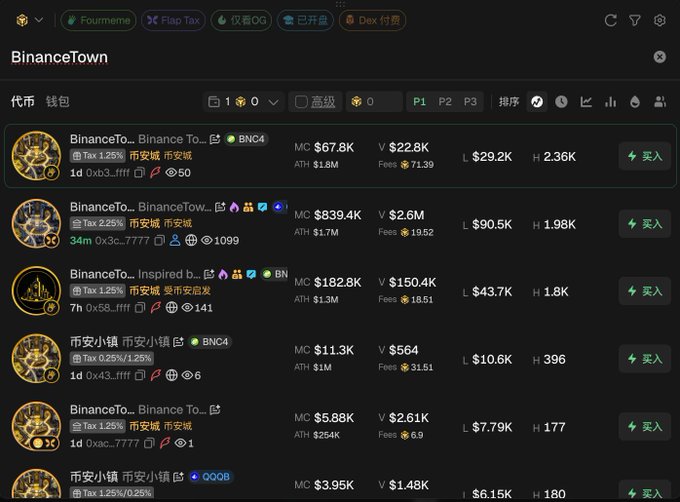Viewport: 680px width, 502px height.
Task: Open website globe icon for 0x58...ffff
Action: click(x=171, y=308)
